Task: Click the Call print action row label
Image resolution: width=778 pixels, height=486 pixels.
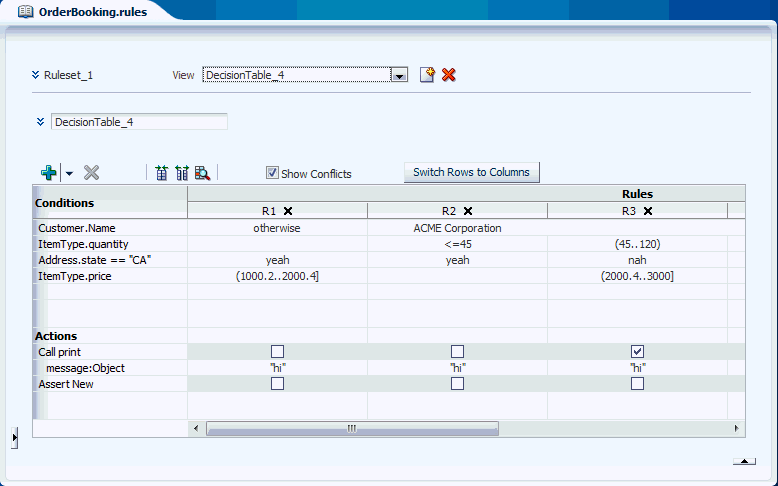Action: coord(60,352)
